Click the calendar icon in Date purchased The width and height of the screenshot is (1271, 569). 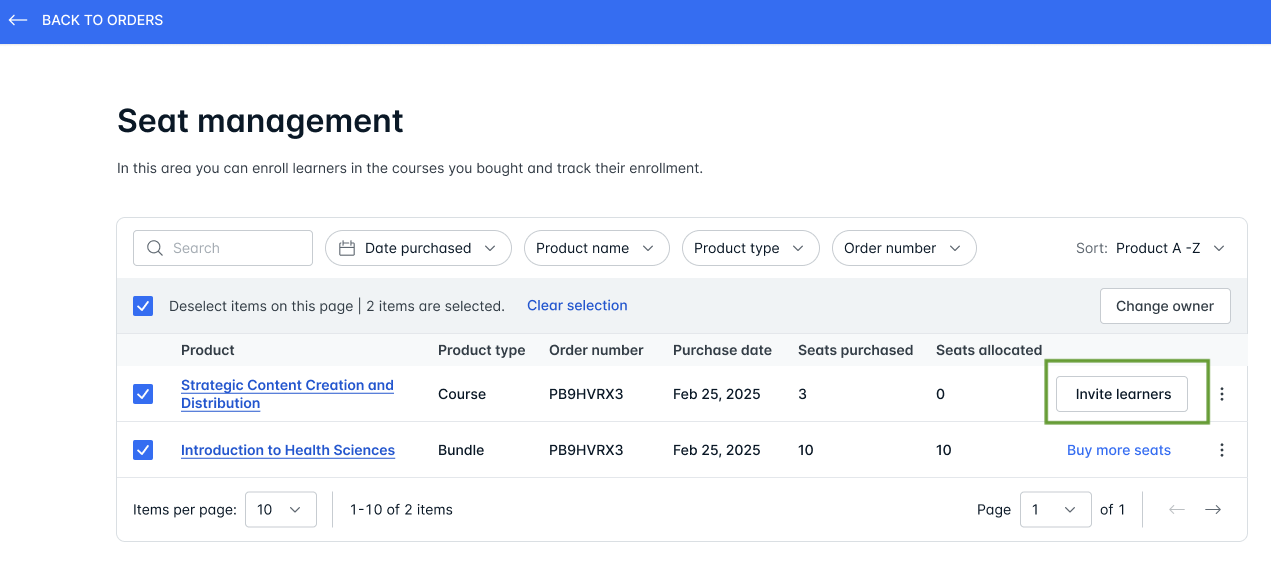347,248
